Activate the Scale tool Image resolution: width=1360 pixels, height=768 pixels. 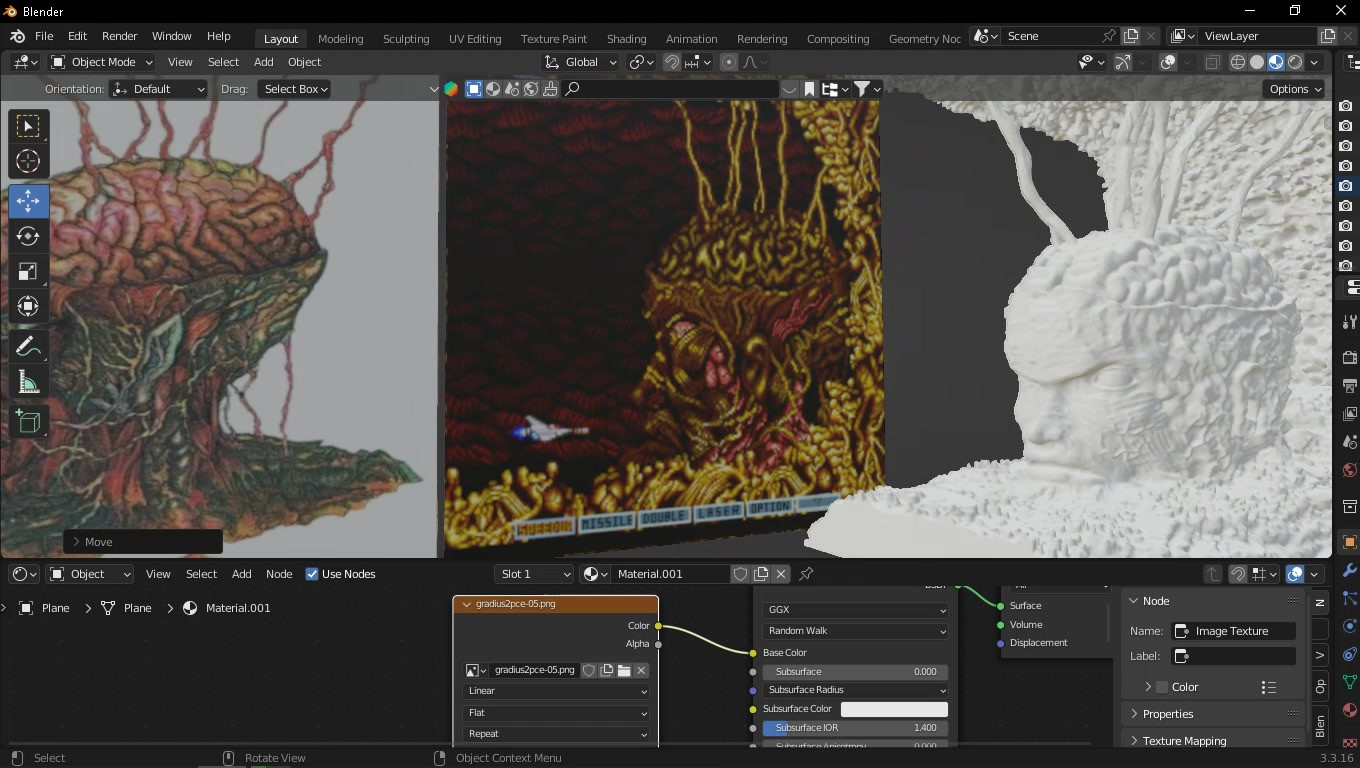tap(28, 271)
